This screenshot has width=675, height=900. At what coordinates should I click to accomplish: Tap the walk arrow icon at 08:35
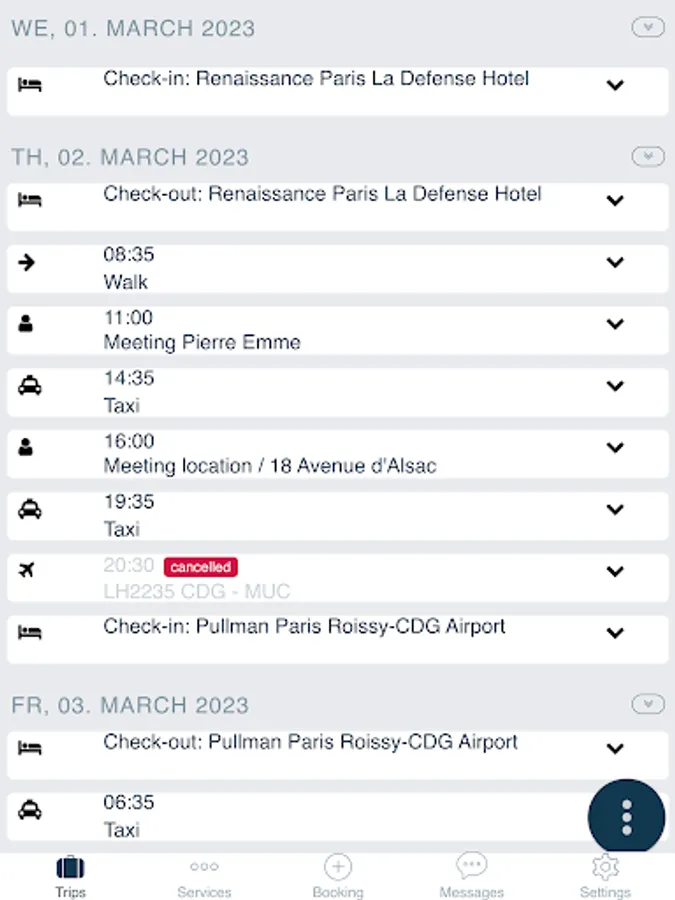[28, 263]
